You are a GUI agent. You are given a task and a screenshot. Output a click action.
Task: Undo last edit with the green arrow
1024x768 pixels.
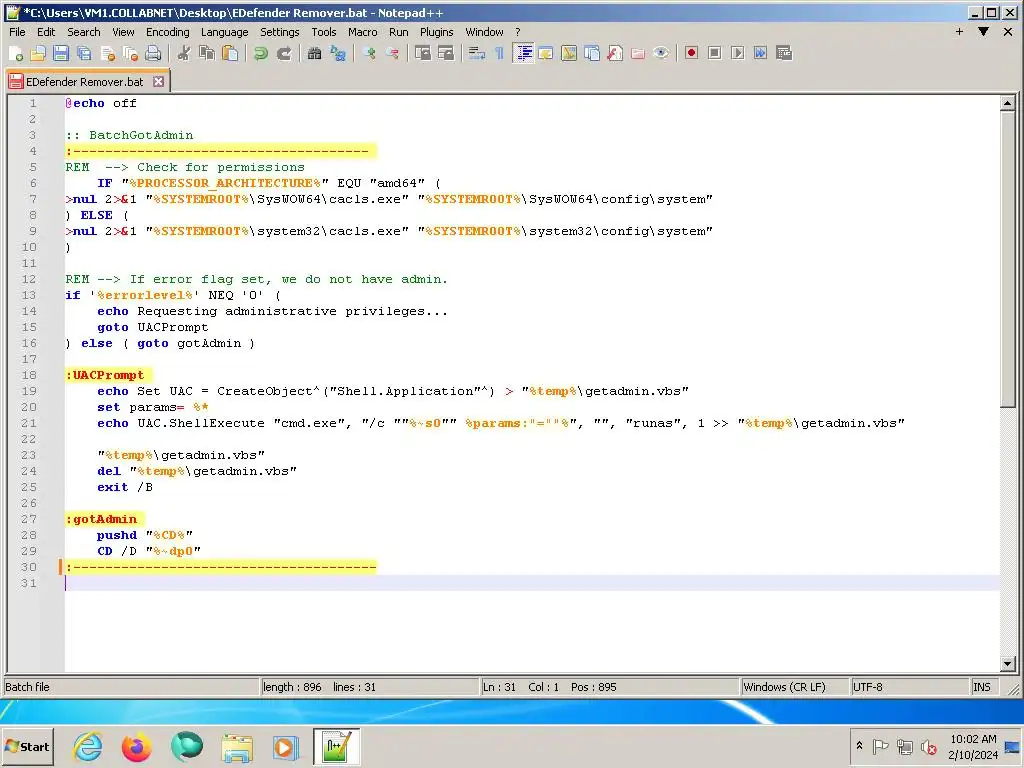coord(261,54)
